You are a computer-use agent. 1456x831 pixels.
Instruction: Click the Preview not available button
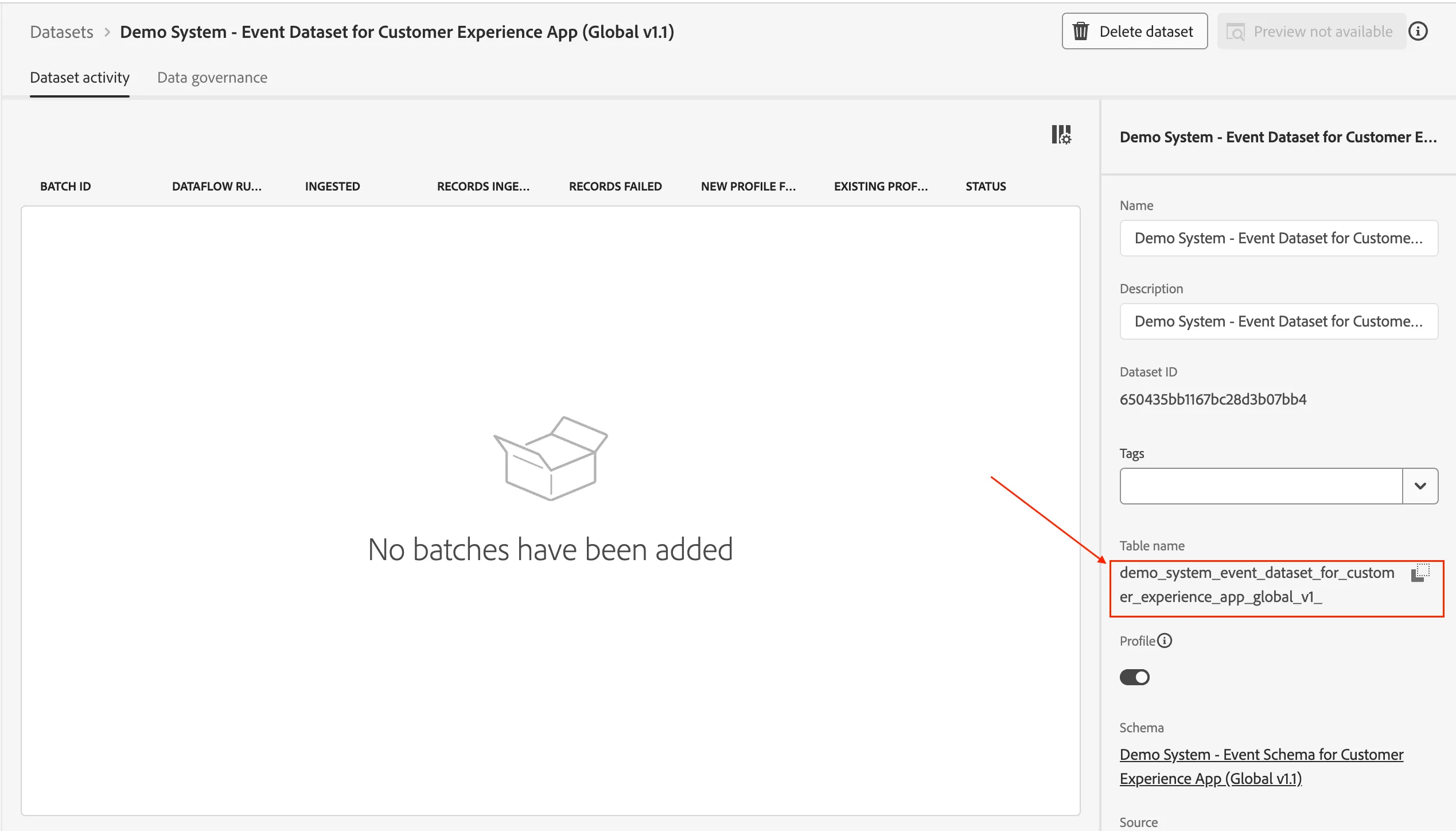coord(1311,32)
